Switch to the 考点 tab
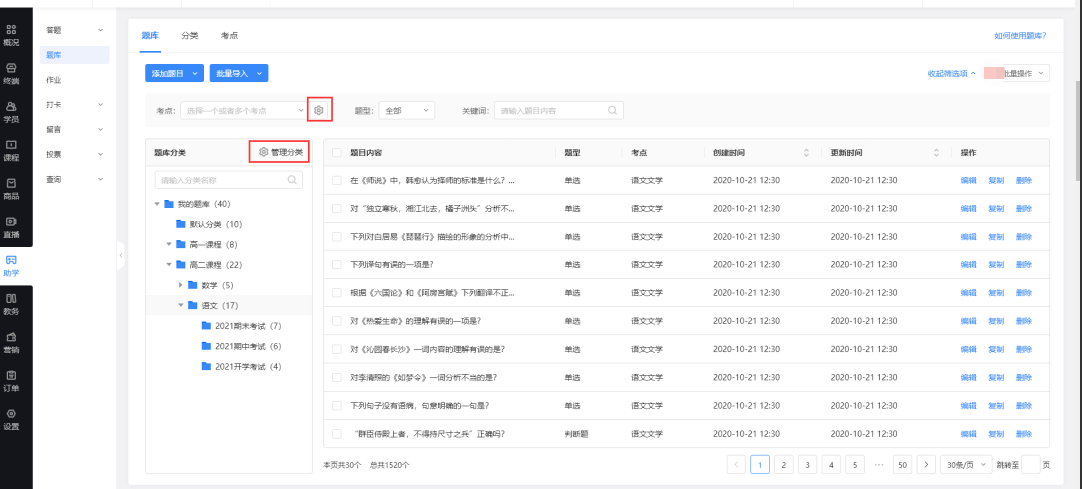Image resolution: width=1082 pixels, height=489 pixels. pos(229,35)
